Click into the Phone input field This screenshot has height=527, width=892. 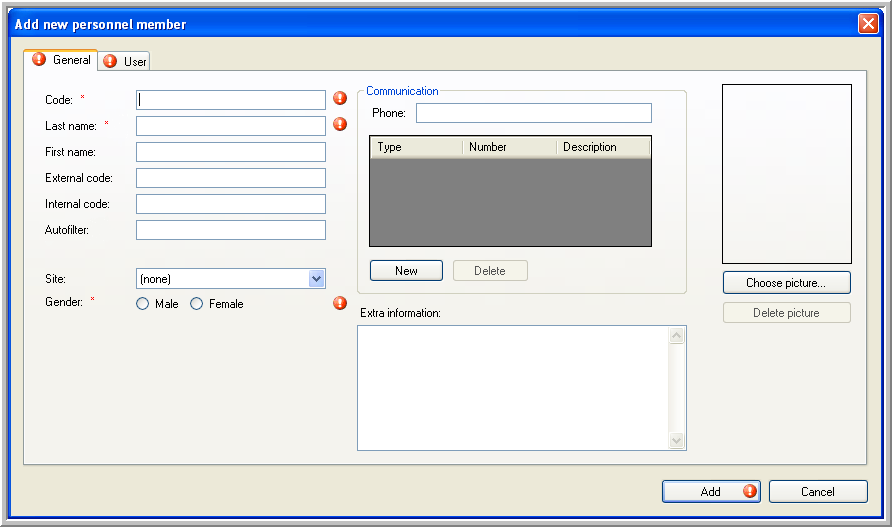[x=533, y=113]
